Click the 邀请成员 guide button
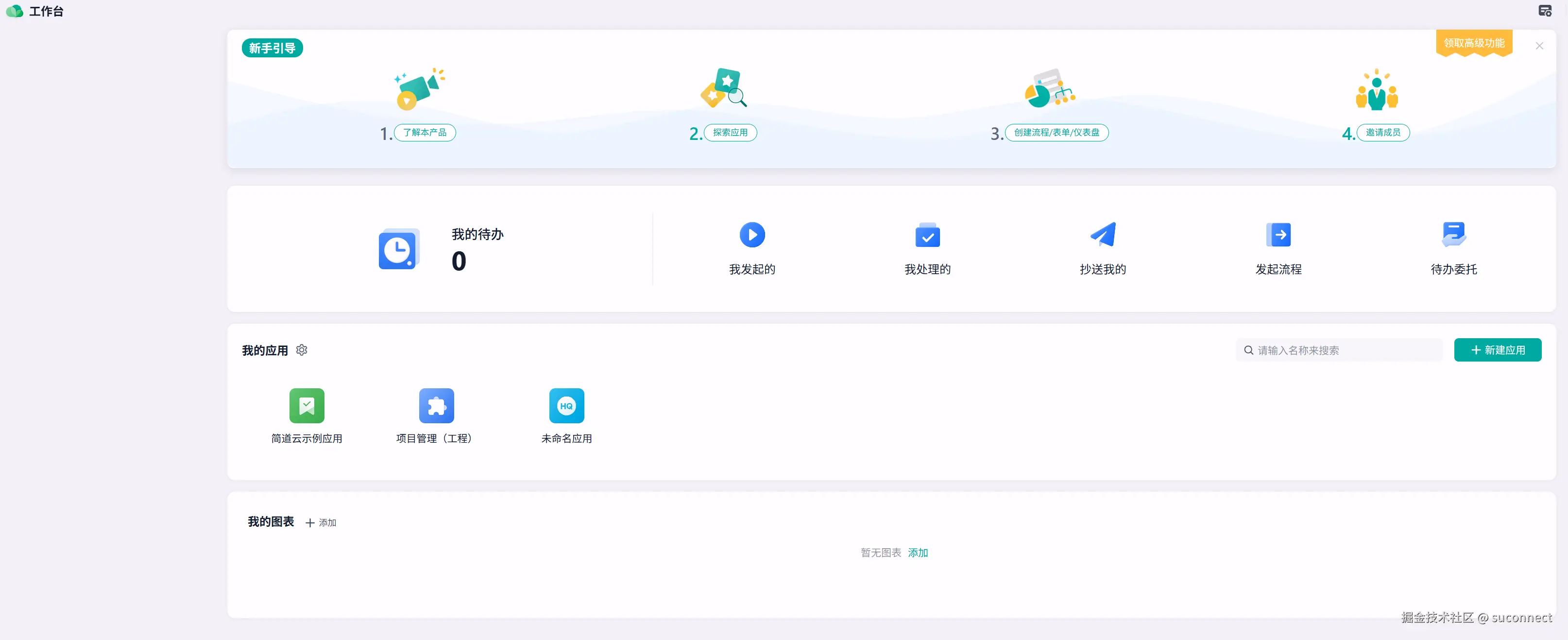Screen dimensions: 1568x640 click(x=1382, y=133)
